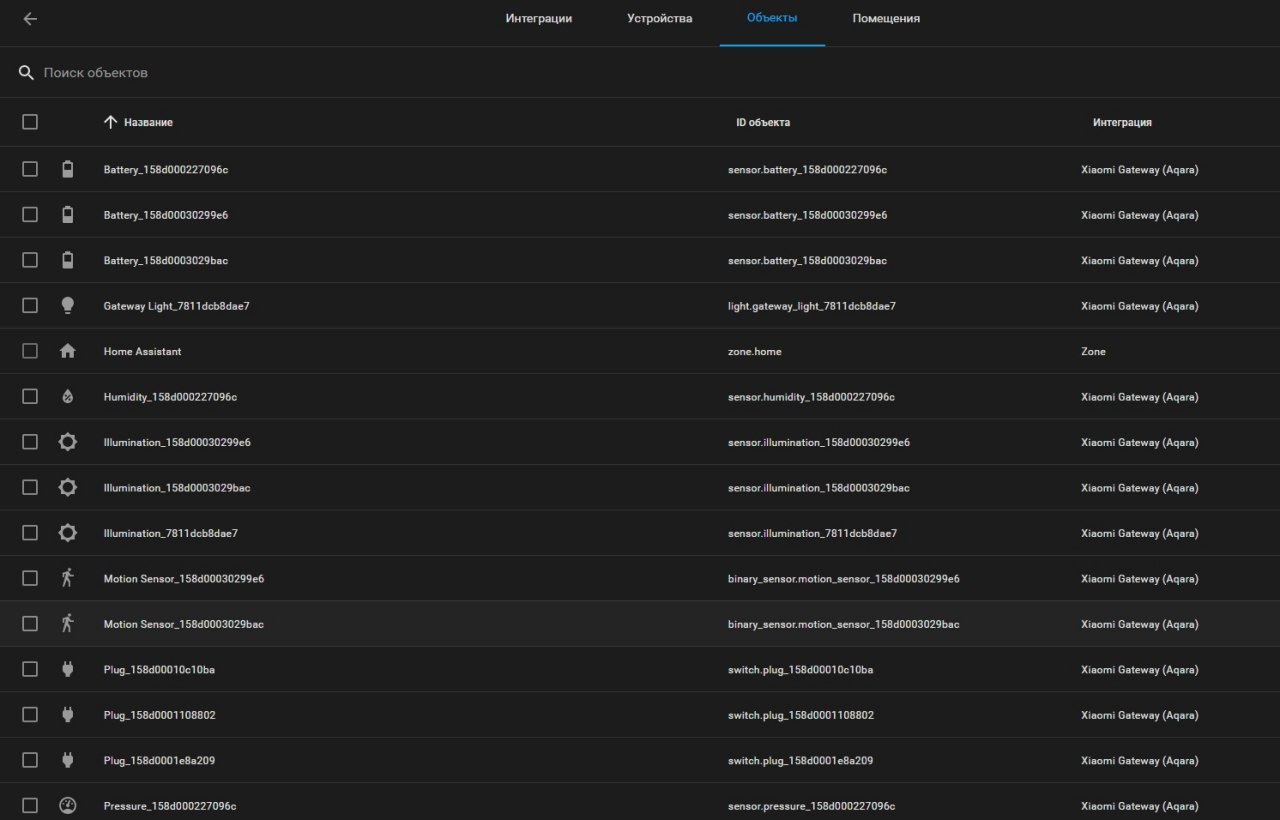Open the Humidity_158d000227096c name
Viewport: 1280px width, 820px height.
[170, 397]
